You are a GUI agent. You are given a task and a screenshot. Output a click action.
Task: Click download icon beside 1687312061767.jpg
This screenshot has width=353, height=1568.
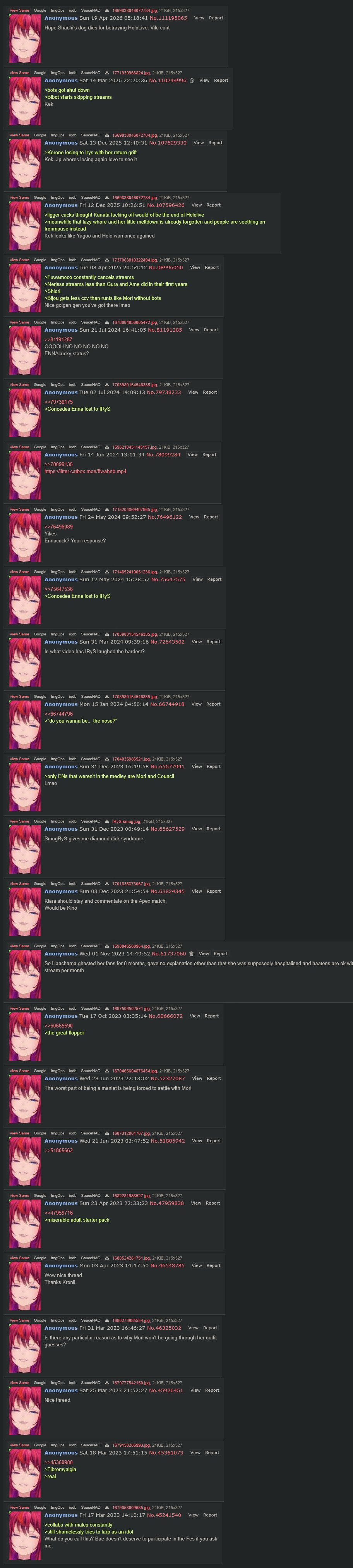107,1133
